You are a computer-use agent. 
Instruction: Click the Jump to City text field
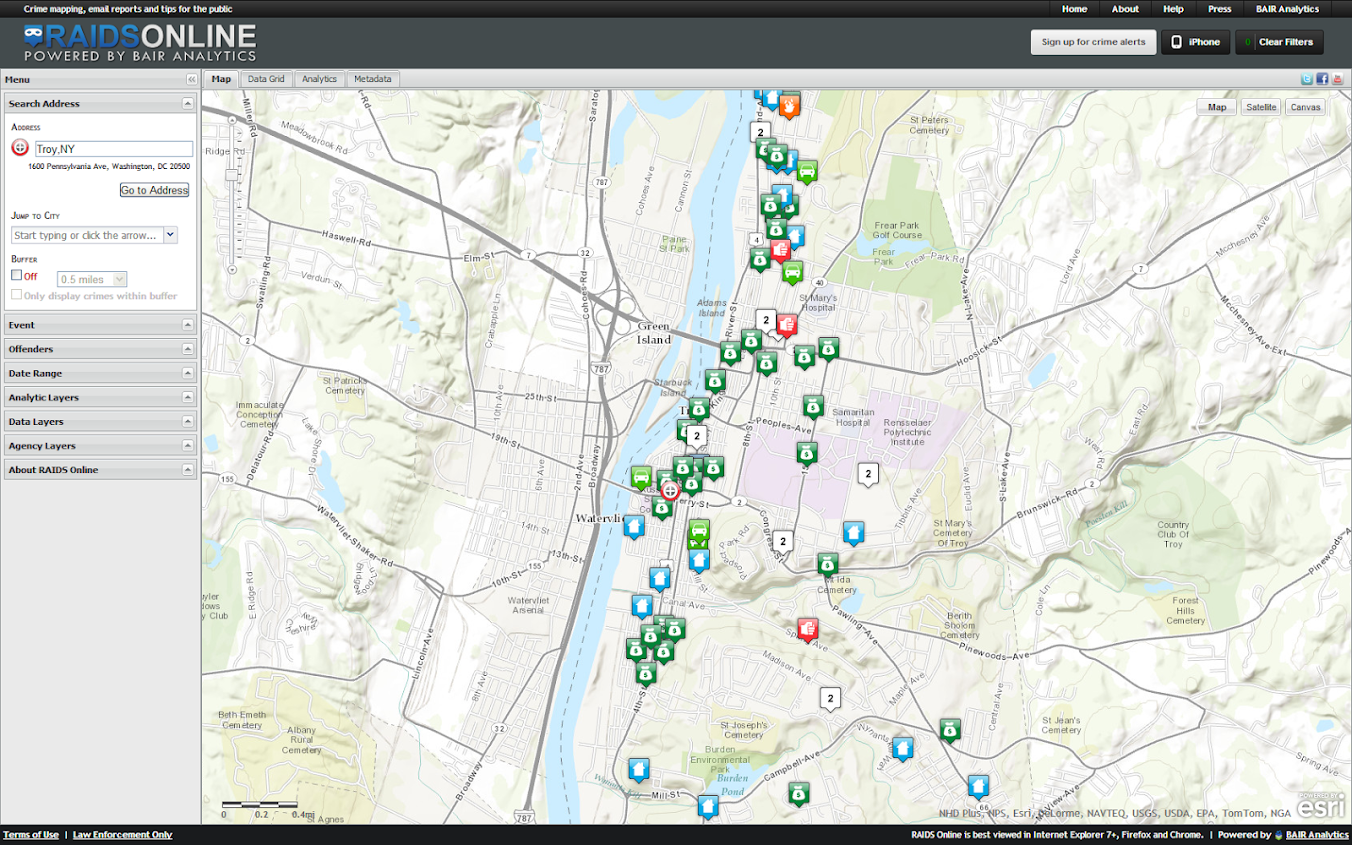pyautogui.click(x=87, y=235)
